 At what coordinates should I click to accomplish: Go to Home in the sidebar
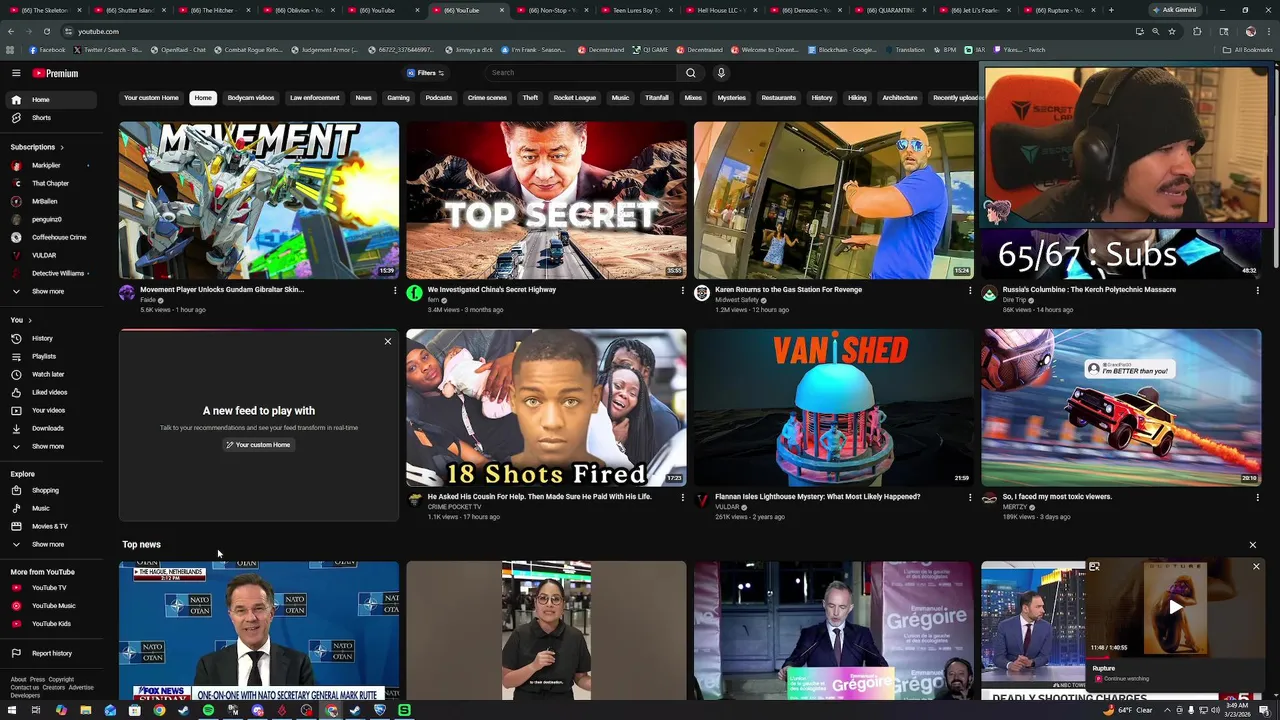[x=53, y=100]
